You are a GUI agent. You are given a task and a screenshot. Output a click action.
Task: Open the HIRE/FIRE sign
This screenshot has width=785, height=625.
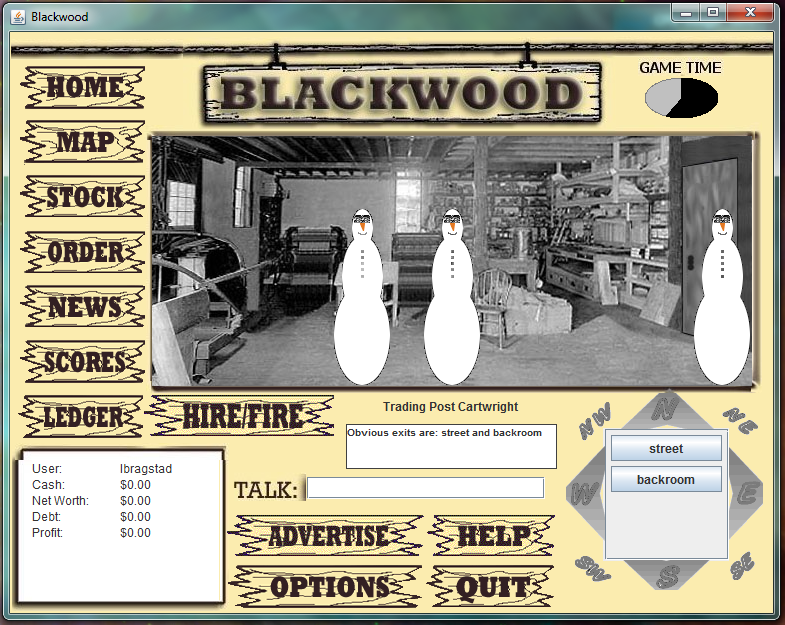click(241, 416)
